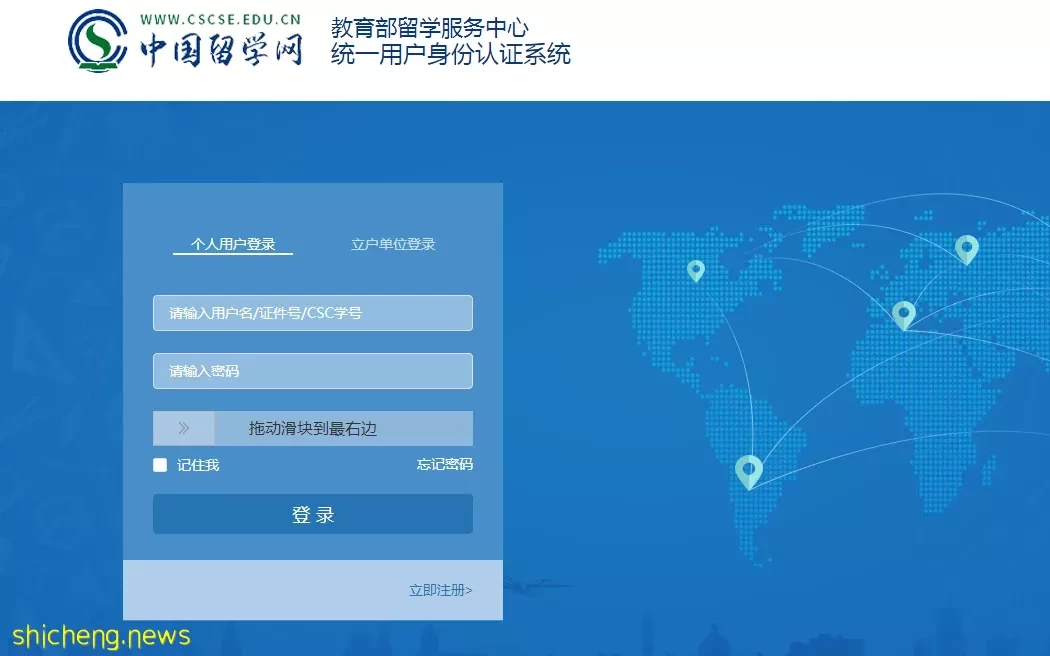Viewport: 1050px width, 656px height.
Task: Click the username/ID/CSC number input field
Action: 313,313
